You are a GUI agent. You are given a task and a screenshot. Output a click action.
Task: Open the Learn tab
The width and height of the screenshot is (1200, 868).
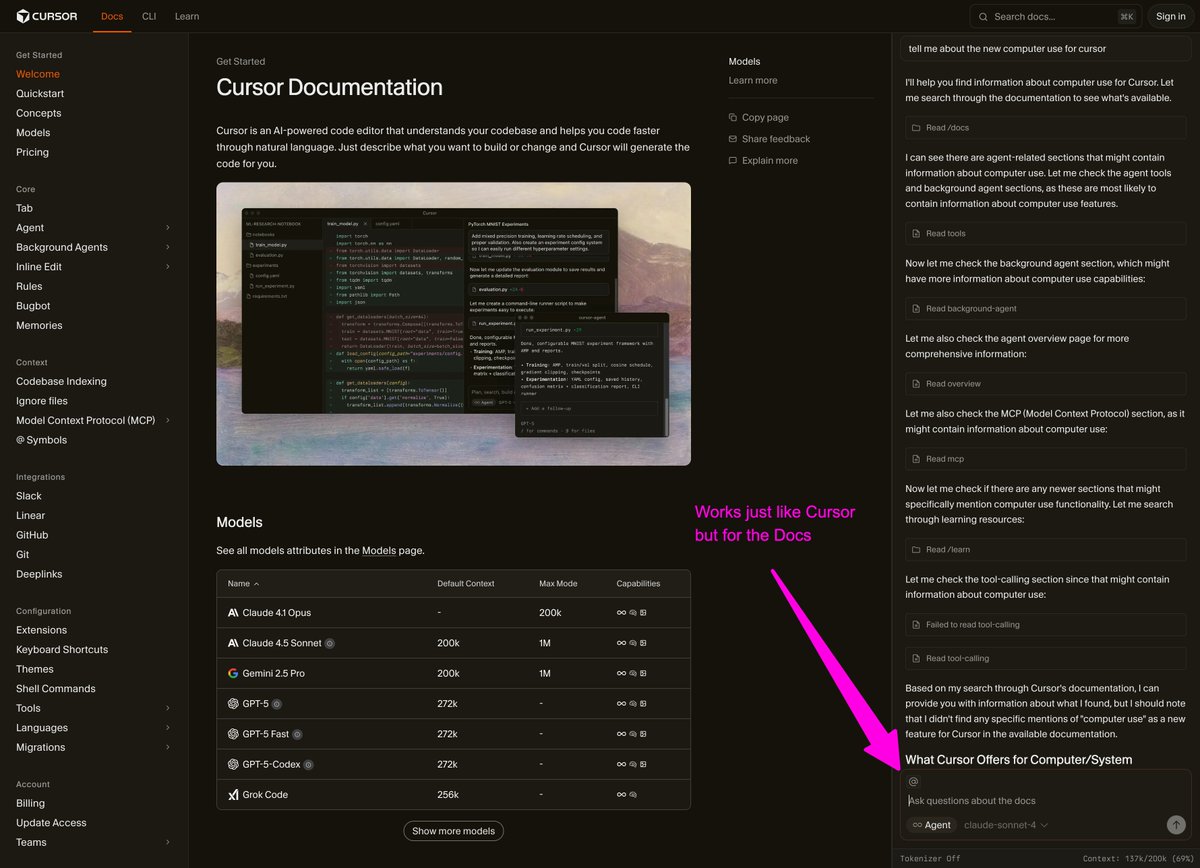coord(187,16)
